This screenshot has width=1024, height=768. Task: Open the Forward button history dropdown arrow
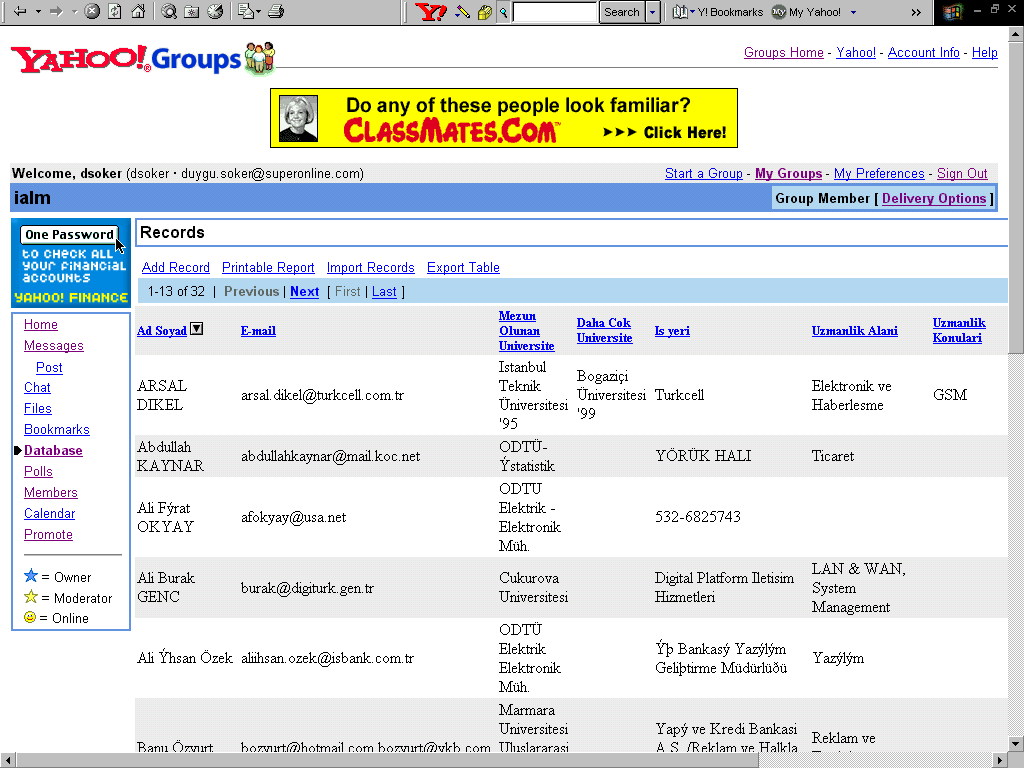click(x=74, y=12)
